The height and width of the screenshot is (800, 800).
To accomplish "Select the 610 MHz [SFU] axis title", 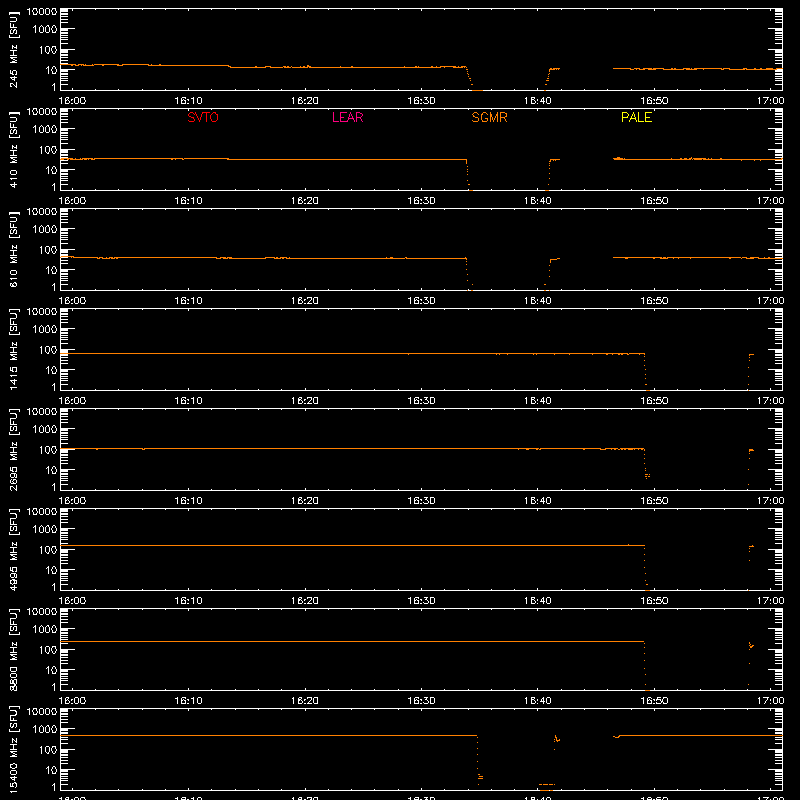I will [x=14, y=250].
